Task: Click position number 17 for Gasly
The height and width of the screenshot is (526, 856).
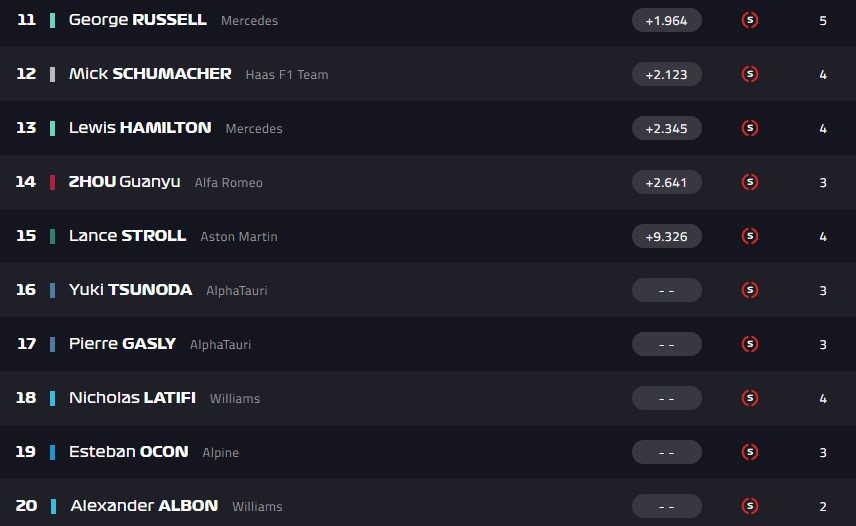Action: pos(26,344)
